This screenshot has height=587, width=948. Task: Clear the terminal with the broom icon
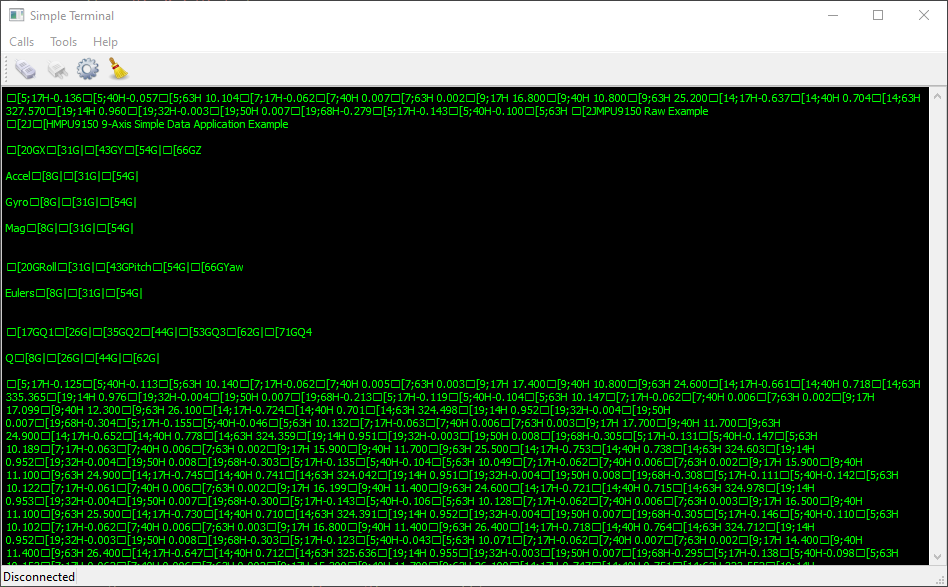pos(118,69)
